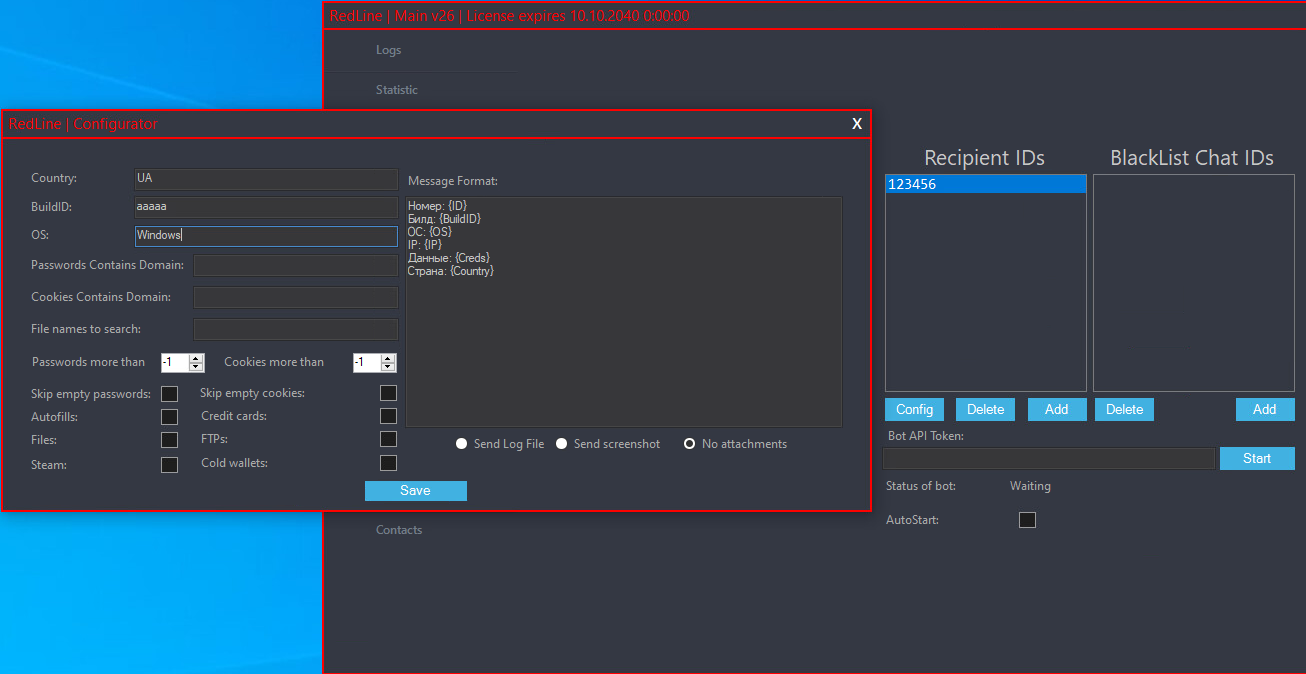Focus the Bot API Token field
This screenshot has height=674, width=1306.
(1048, 458)
